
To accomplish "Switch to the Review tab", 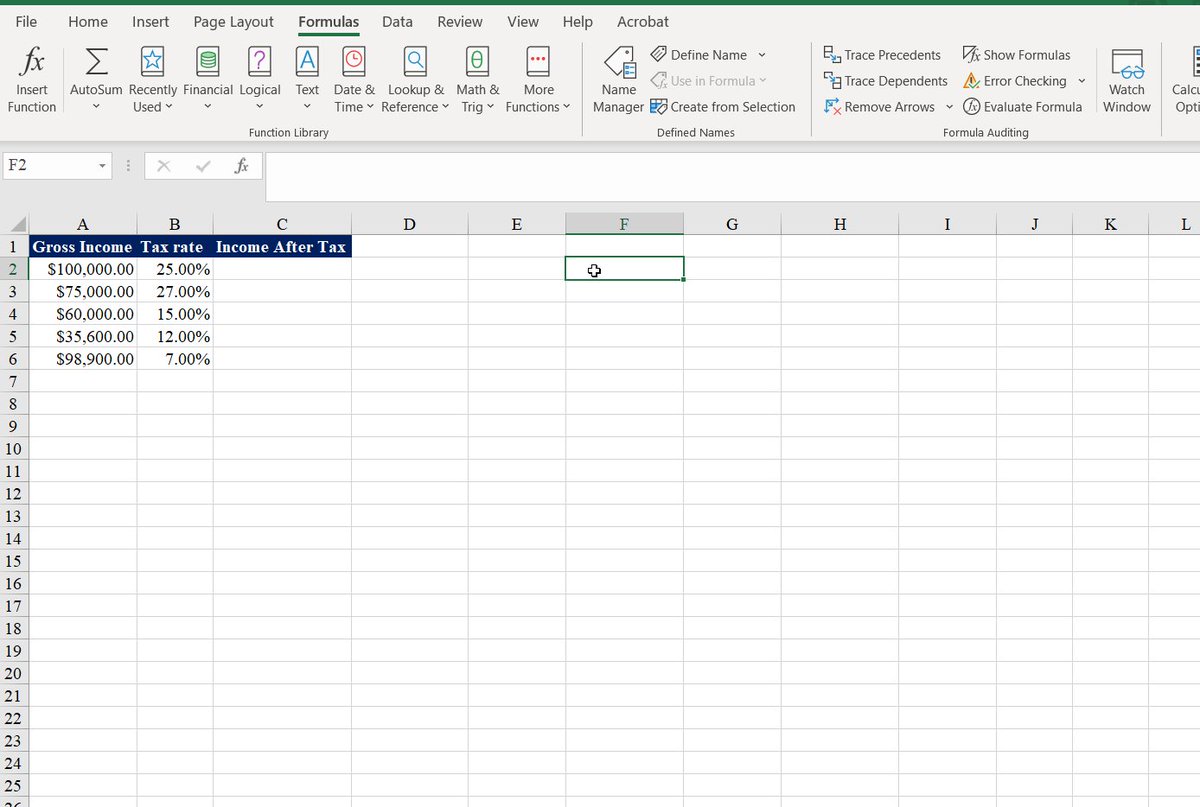I will pos(460,21).
